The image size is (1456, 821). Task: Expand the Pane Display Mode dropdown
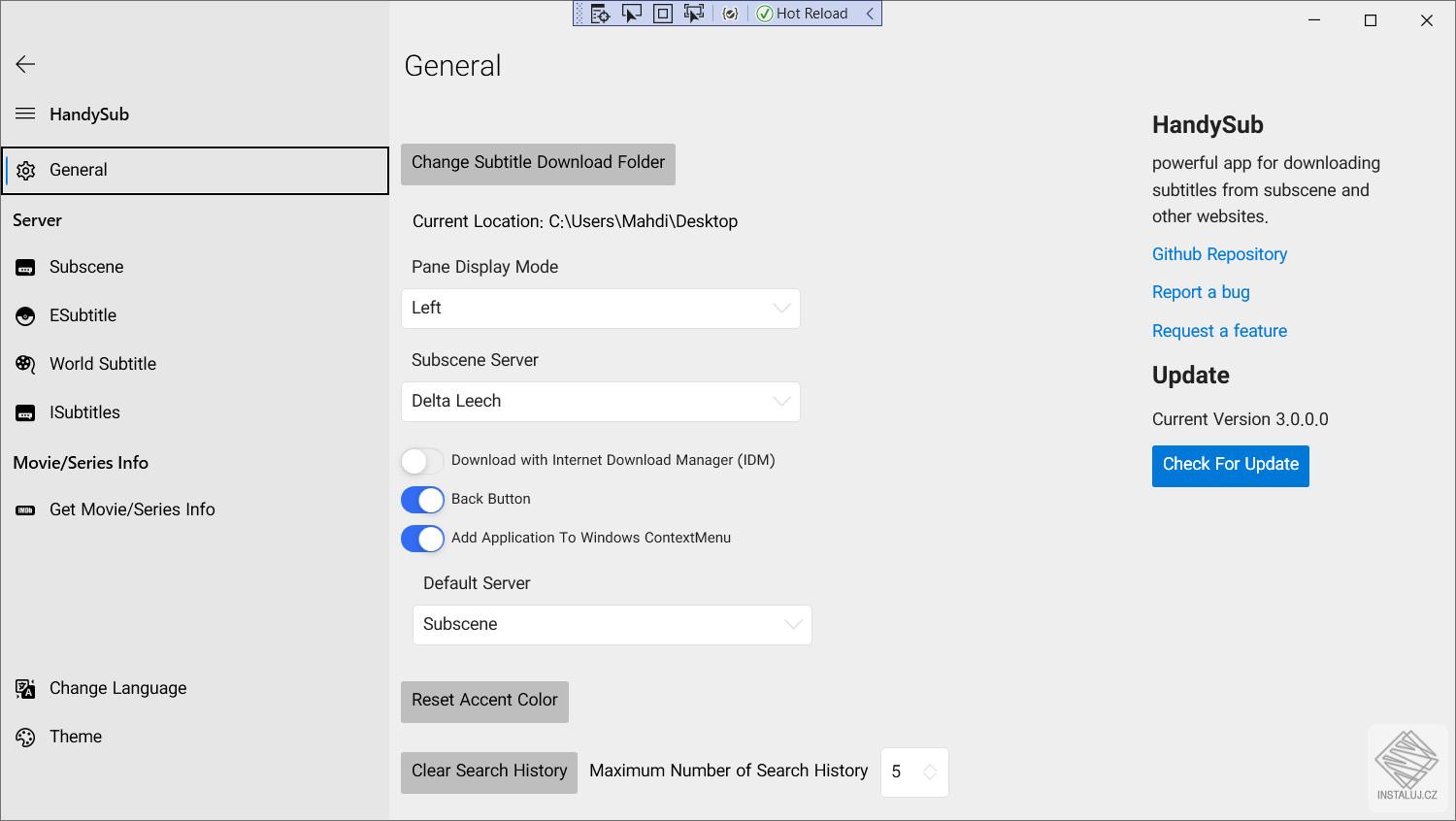(x=601, y=309)
